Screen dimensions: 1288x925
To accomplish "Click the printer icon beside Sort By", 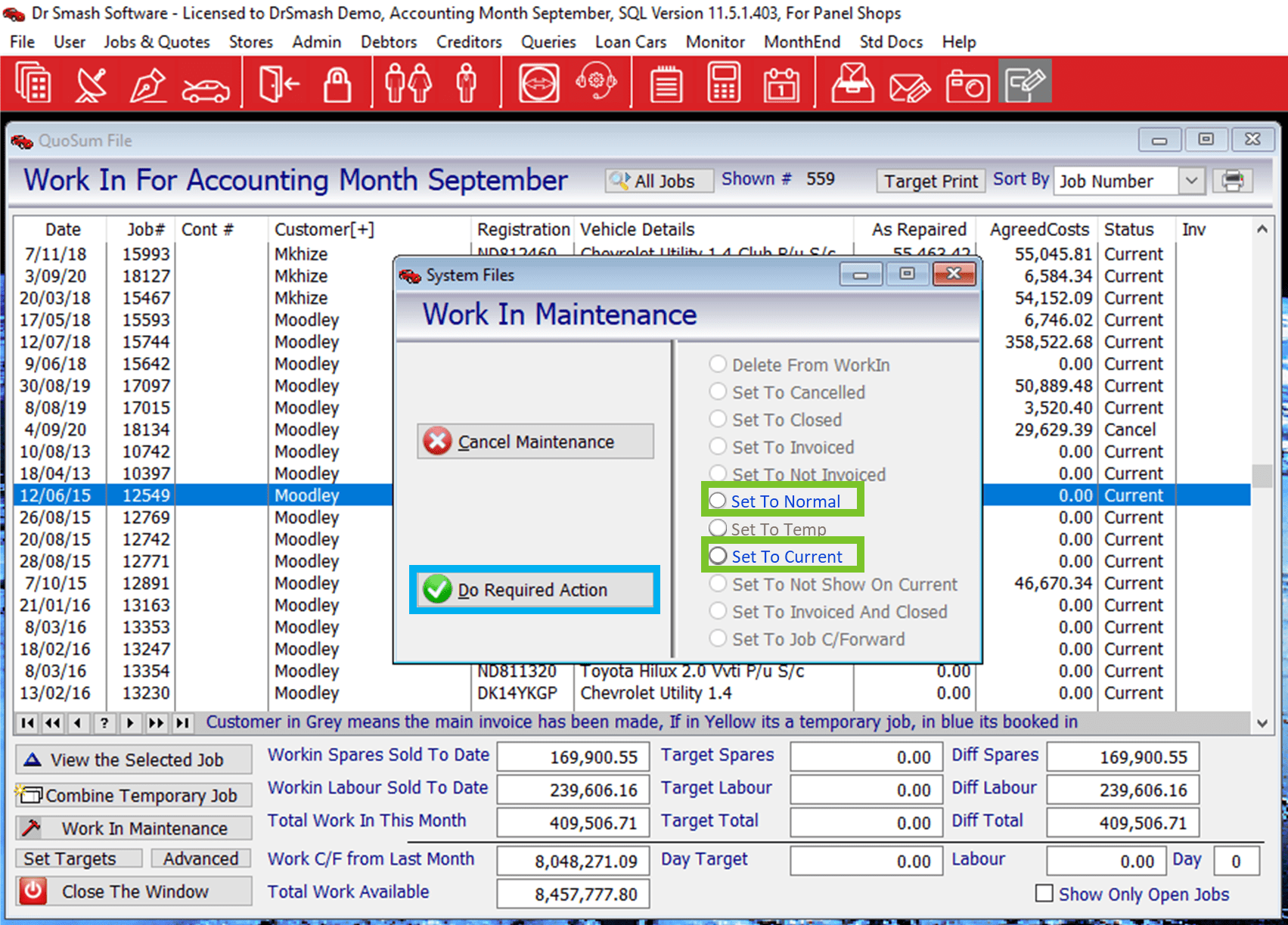I will click(1233, 180).
